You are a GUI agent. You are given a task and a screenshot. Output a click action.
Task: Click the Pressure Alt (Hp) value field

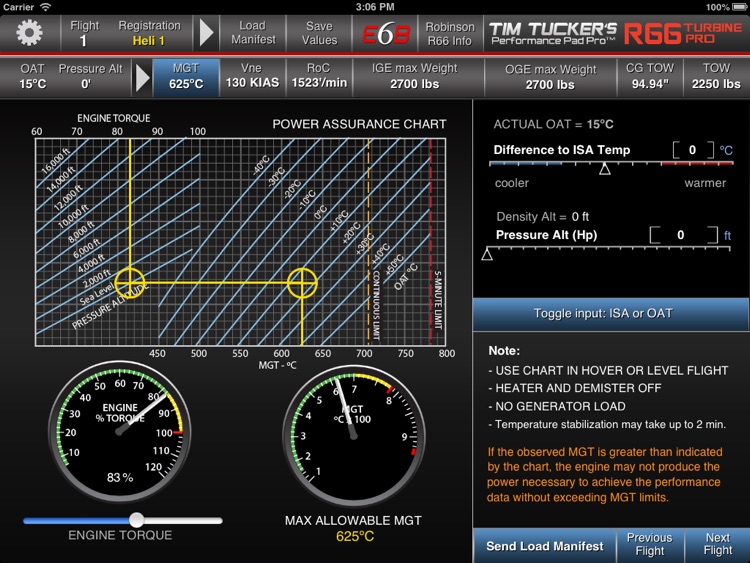[x=683, y=235]
